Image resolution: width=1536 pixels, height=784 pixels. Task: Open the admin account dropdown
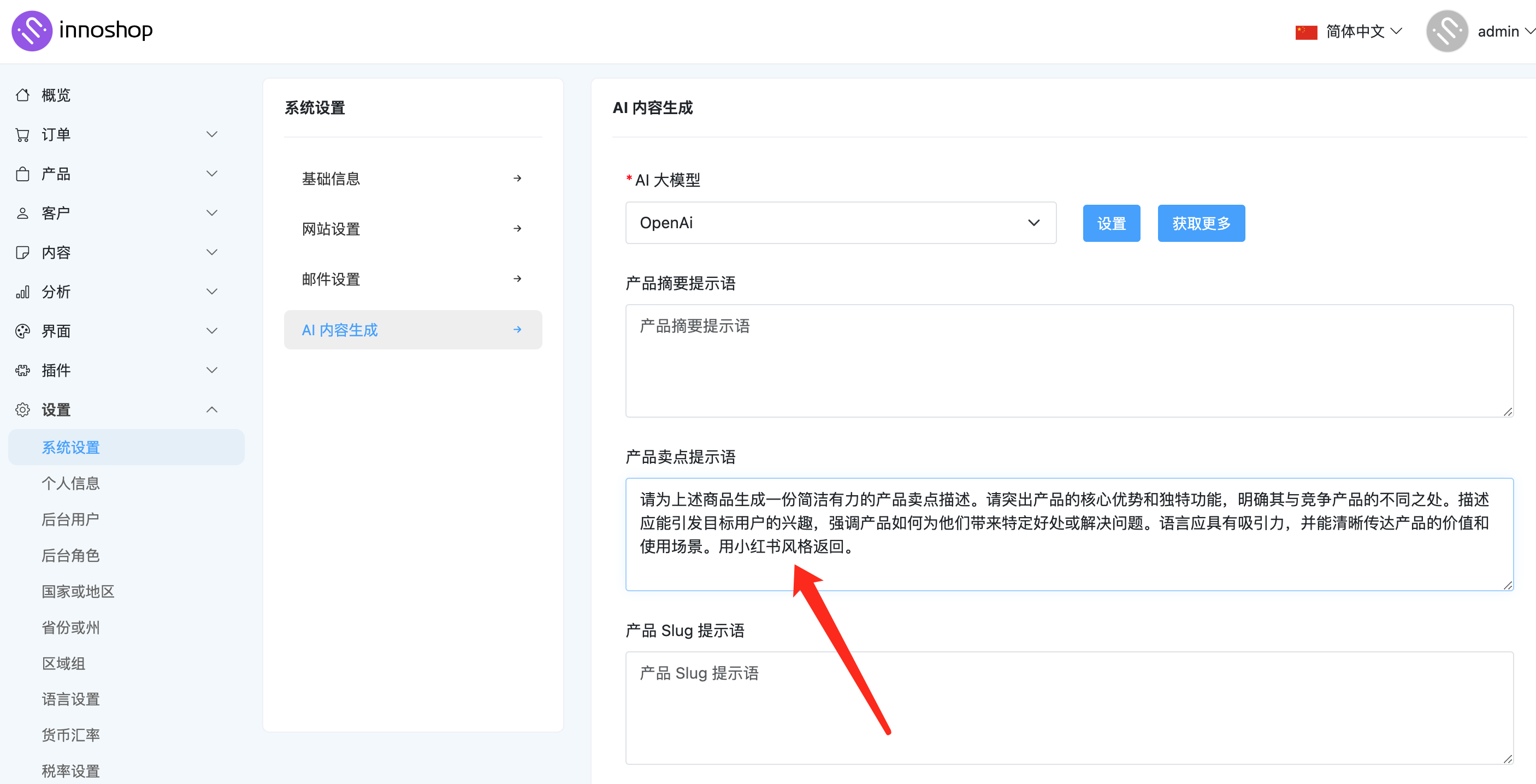pyautogui.click(x=1480, y=31)
